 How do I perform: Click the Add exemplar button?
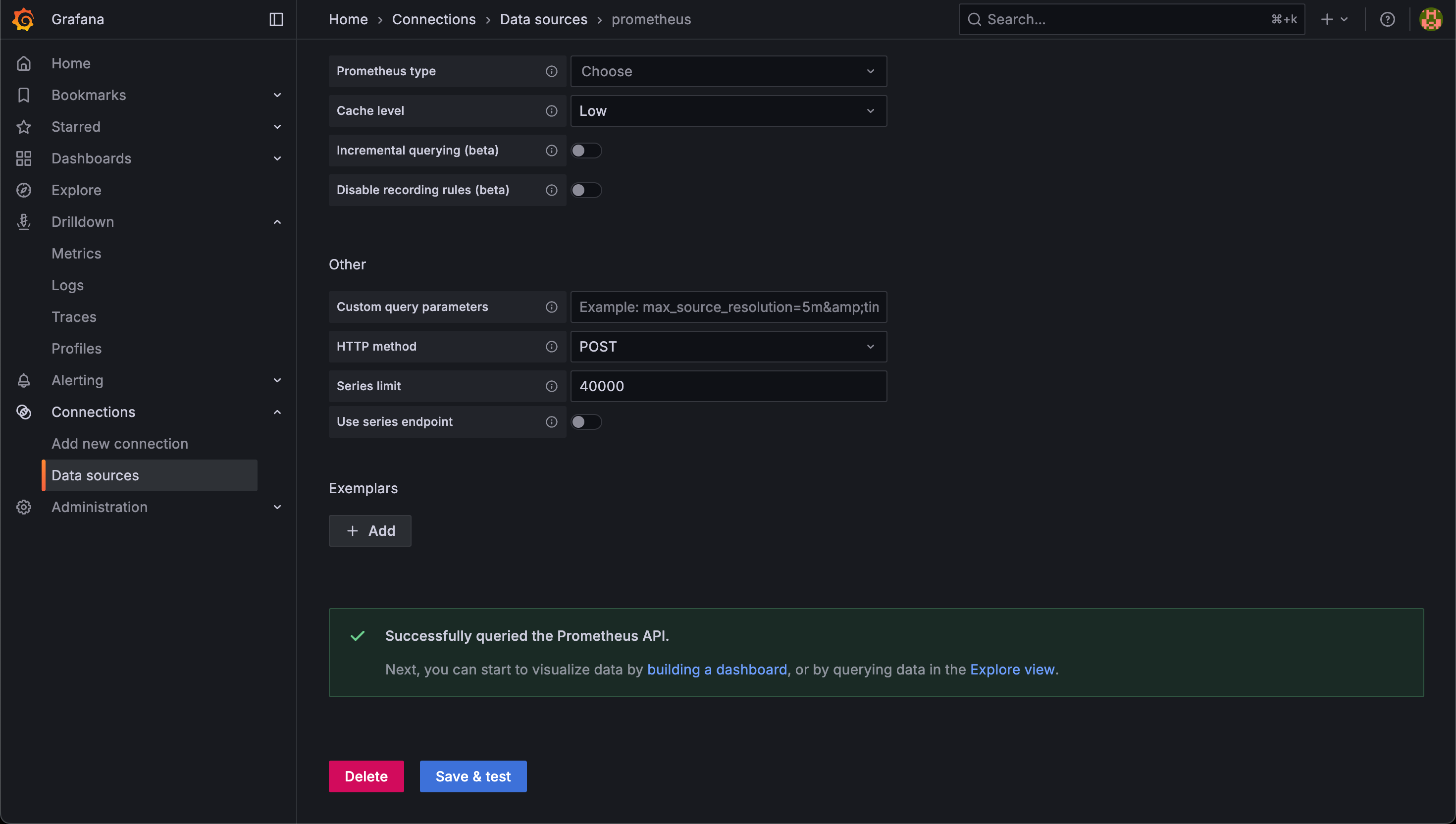369,531
